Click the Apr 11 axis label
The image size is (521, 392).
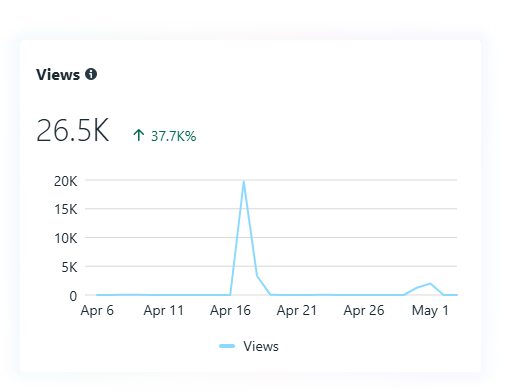(x=164, y=311)
